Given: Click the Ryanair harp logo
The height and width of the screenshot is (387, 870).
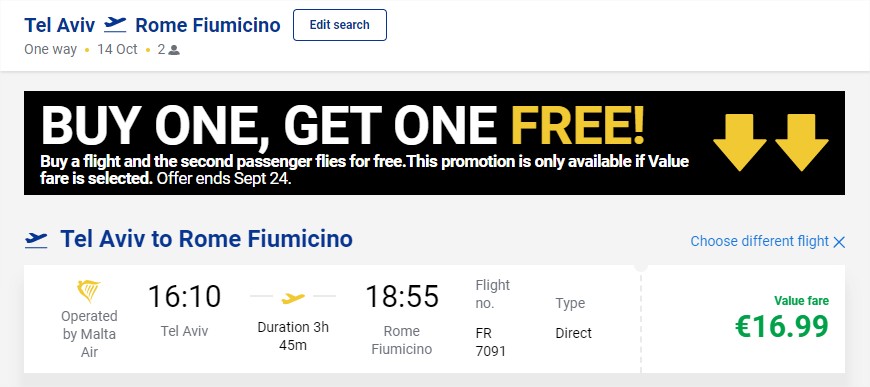Looking at the screenshot, I should (89, 292).
